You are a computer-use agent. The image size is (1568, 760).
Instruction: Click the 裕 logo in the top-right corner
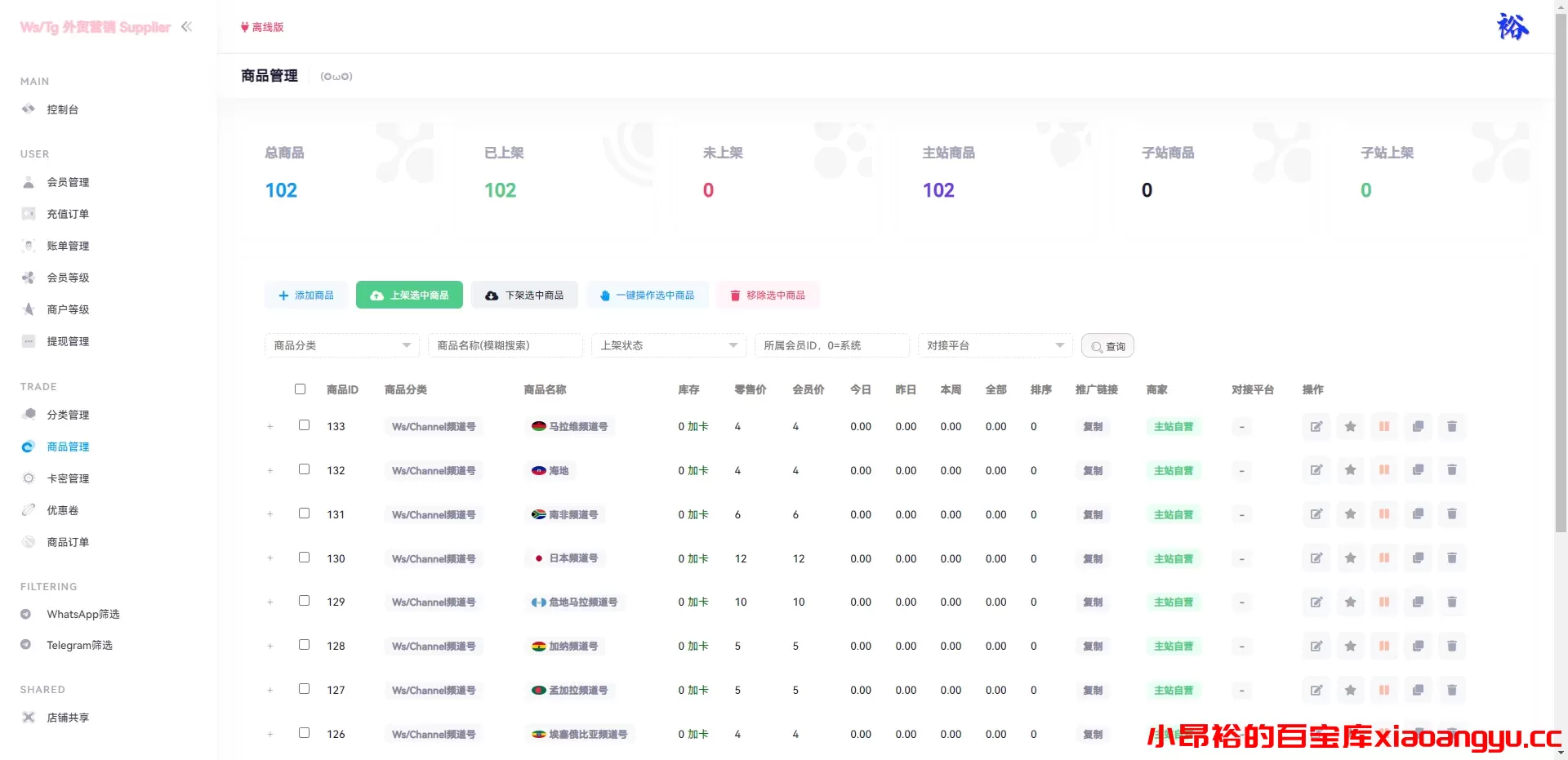coord(1513,26)
